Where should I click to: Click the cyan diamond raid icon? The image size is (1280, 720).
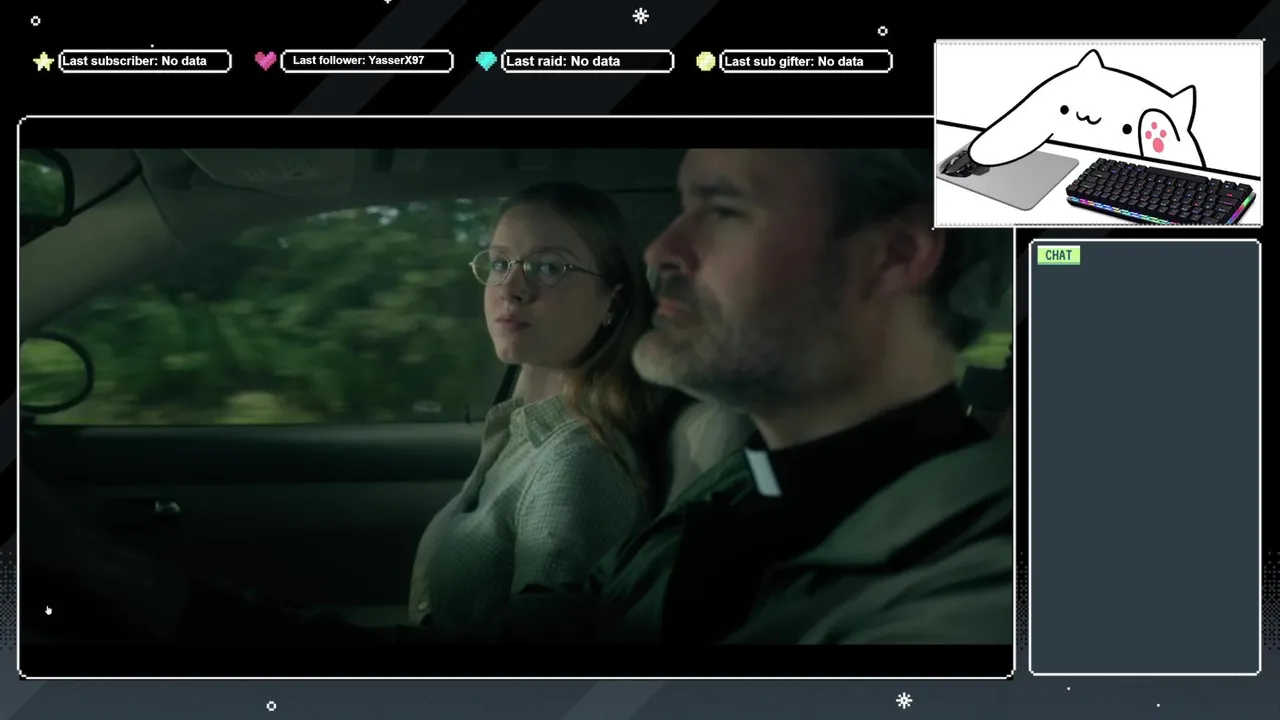(x=486, y=61)
